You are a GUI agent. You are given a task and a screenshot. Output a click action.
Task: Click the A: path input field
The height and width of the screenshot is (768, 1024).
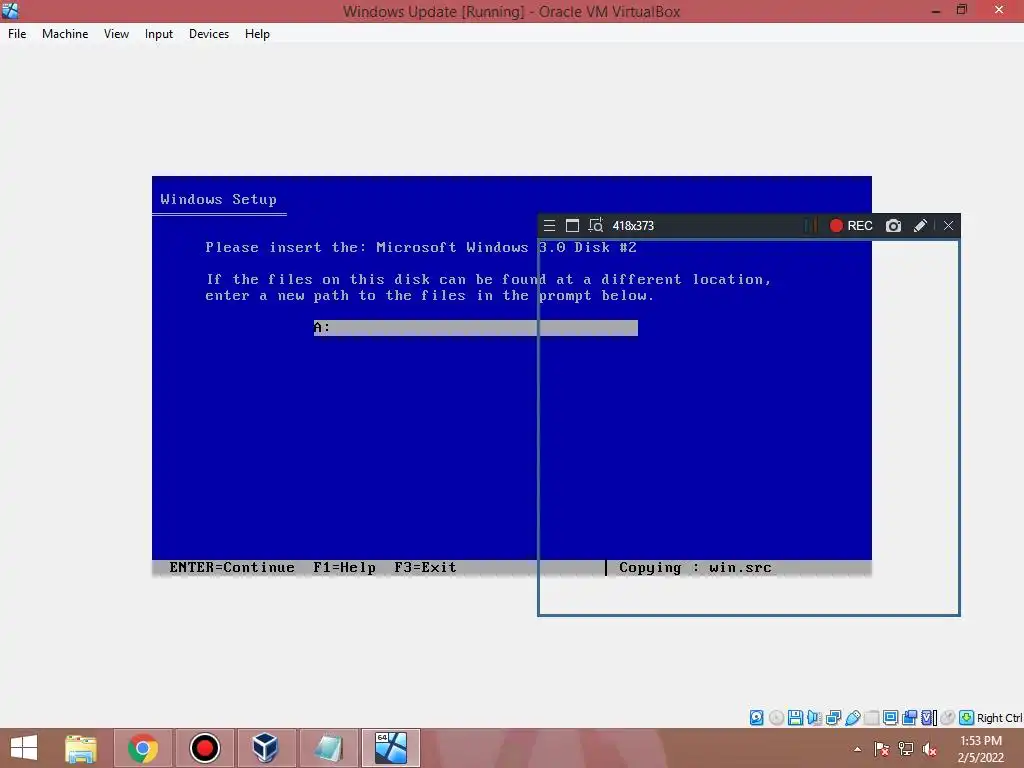(475, 327)
